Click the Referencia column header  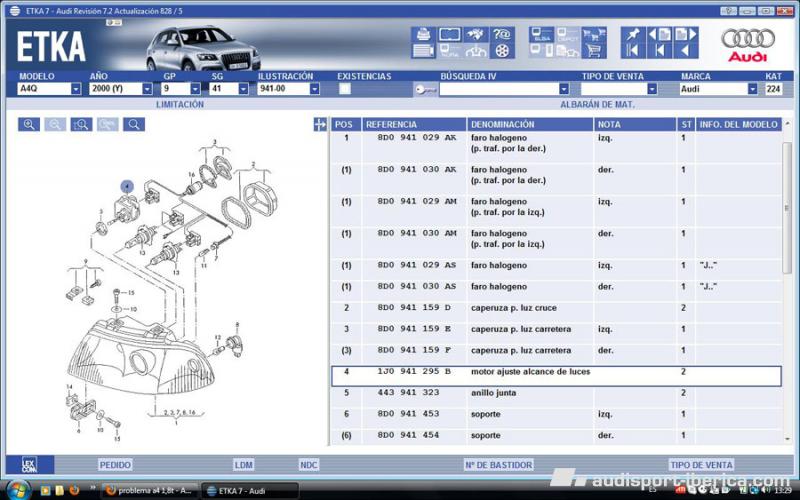[414, 124]
